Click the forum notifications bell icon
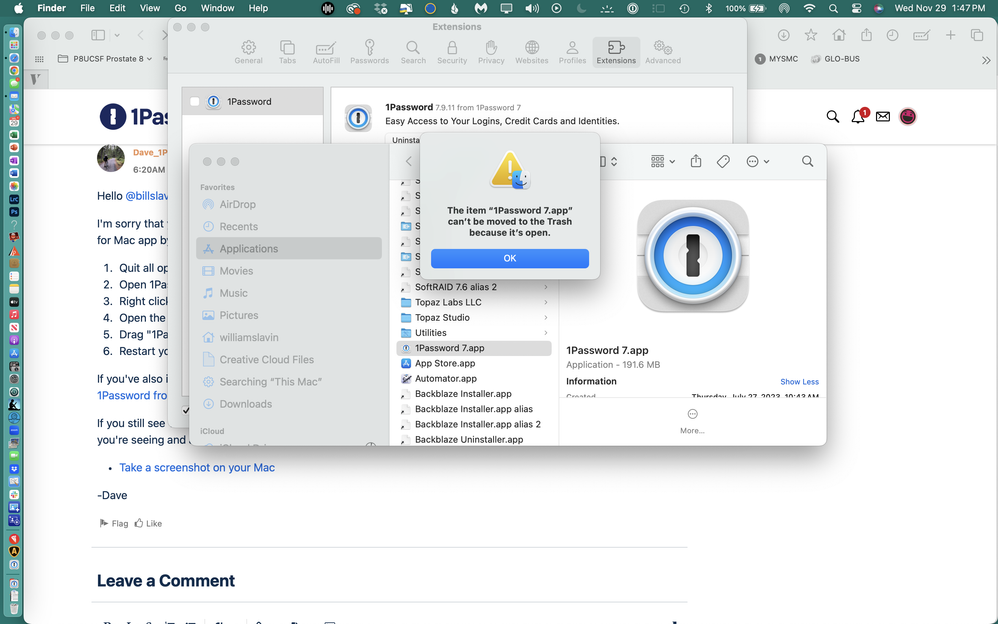The image size is (998, 624). [858, 117]
